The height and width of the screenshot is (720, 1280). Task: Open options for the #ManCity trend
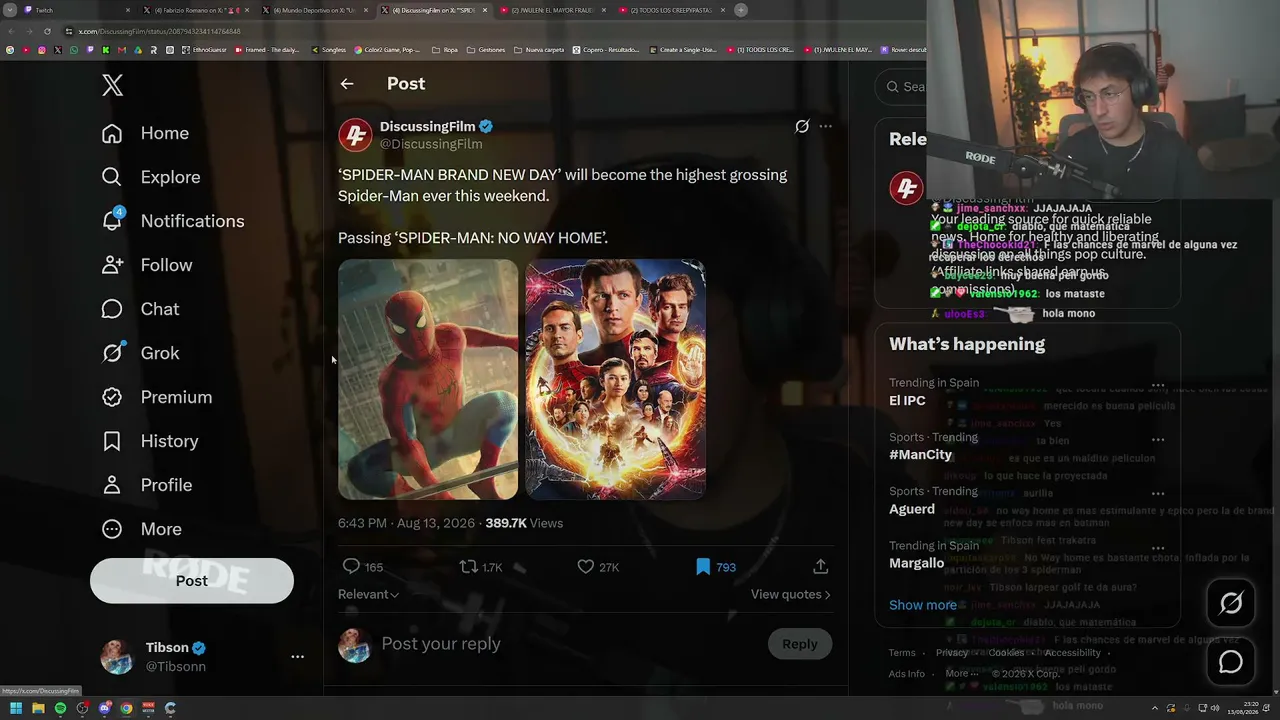pyautogui.click(x=1158, y=439)
